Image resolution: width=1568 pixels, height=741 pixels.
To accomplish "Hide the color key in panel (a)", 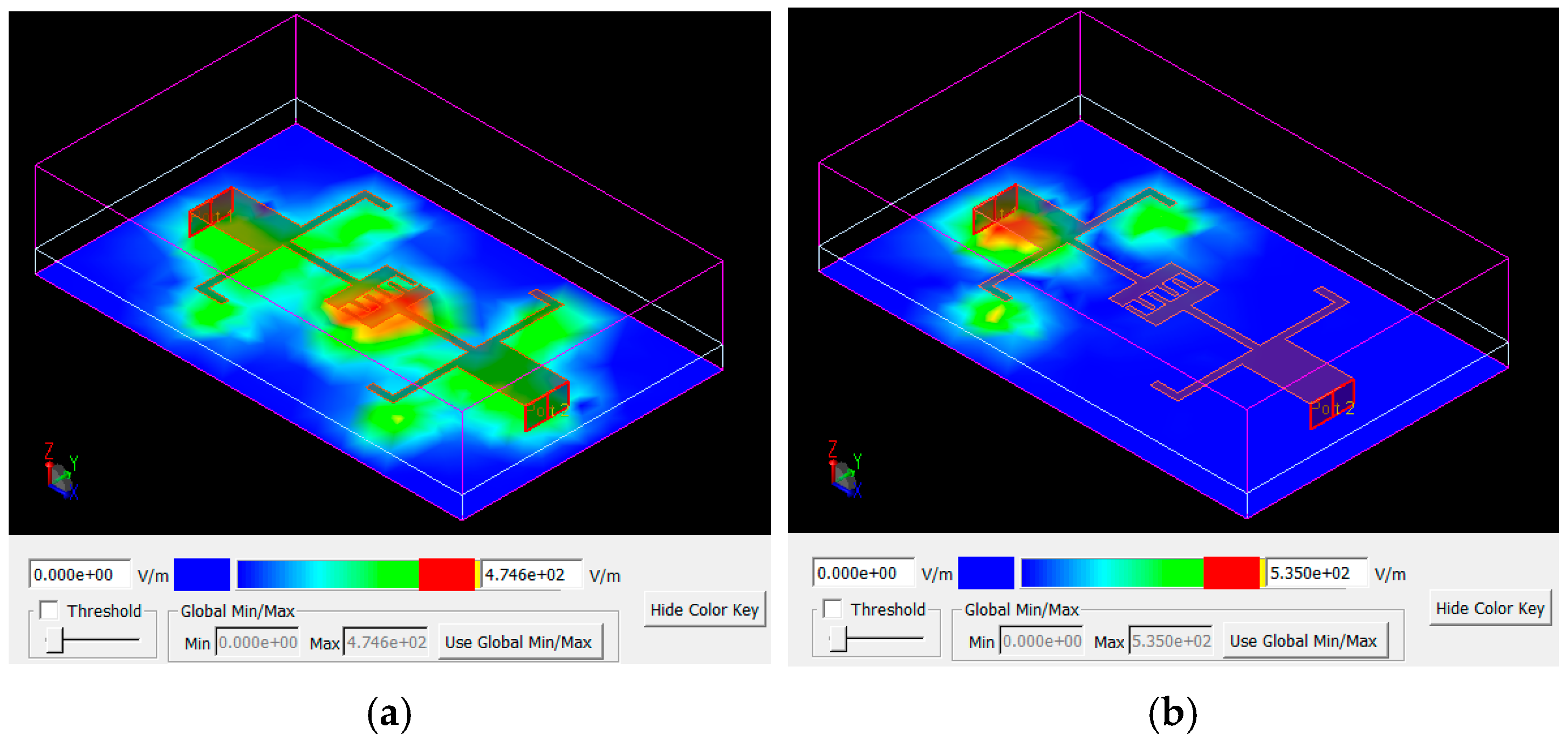I will [704, 609].
